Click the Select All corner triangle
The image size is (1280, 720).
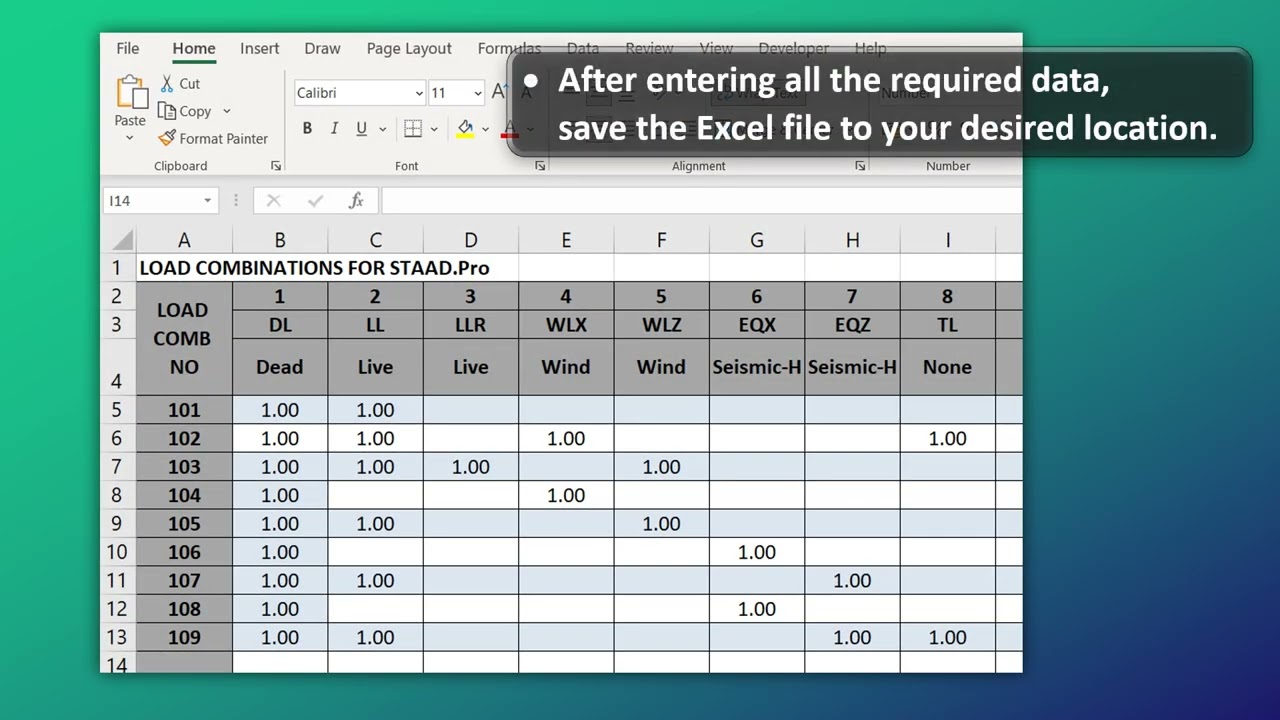[x=121, y=240]
